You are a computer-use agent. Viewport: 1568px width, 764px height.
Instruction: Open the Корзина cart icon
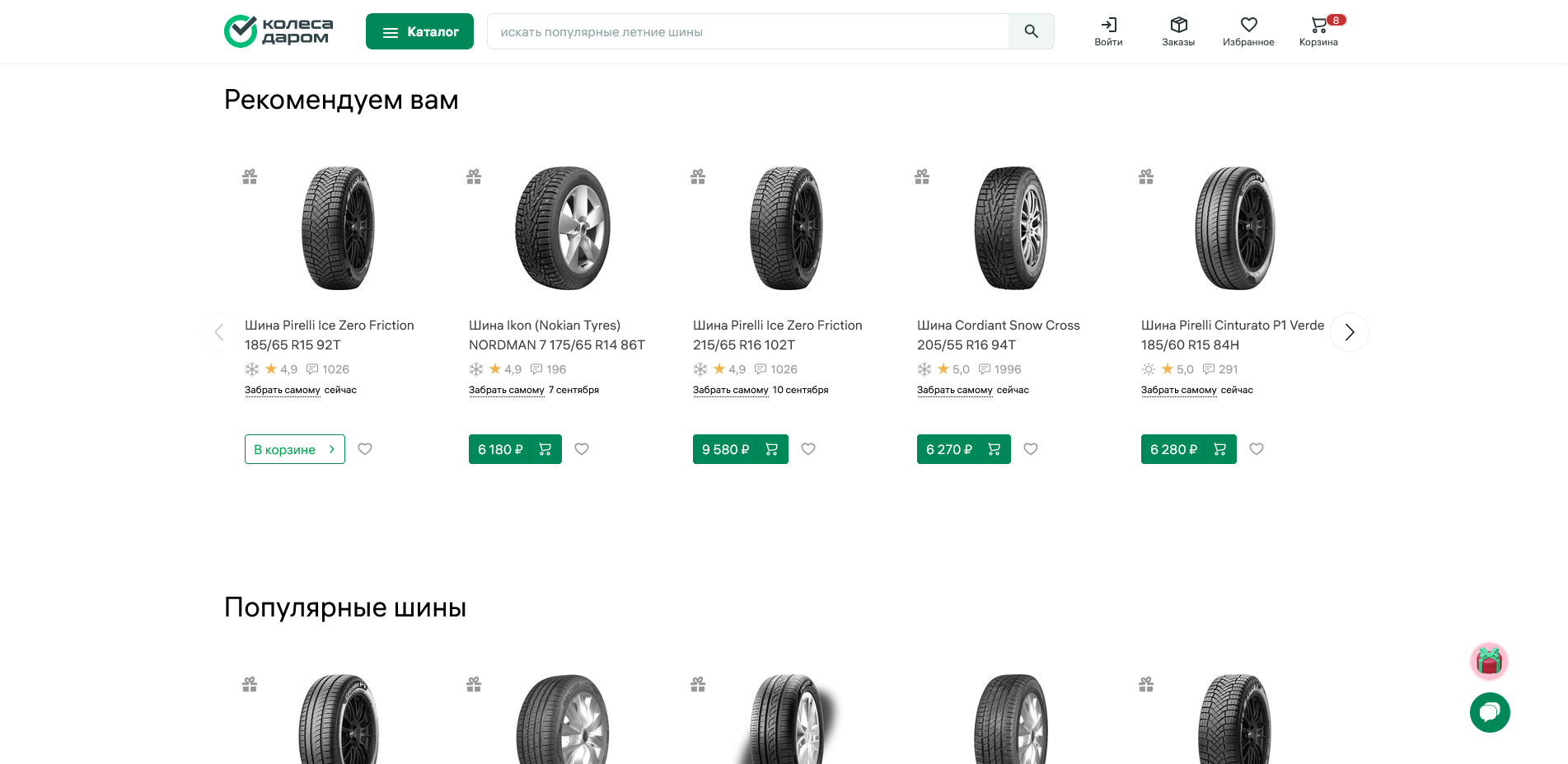(1318, 30)
